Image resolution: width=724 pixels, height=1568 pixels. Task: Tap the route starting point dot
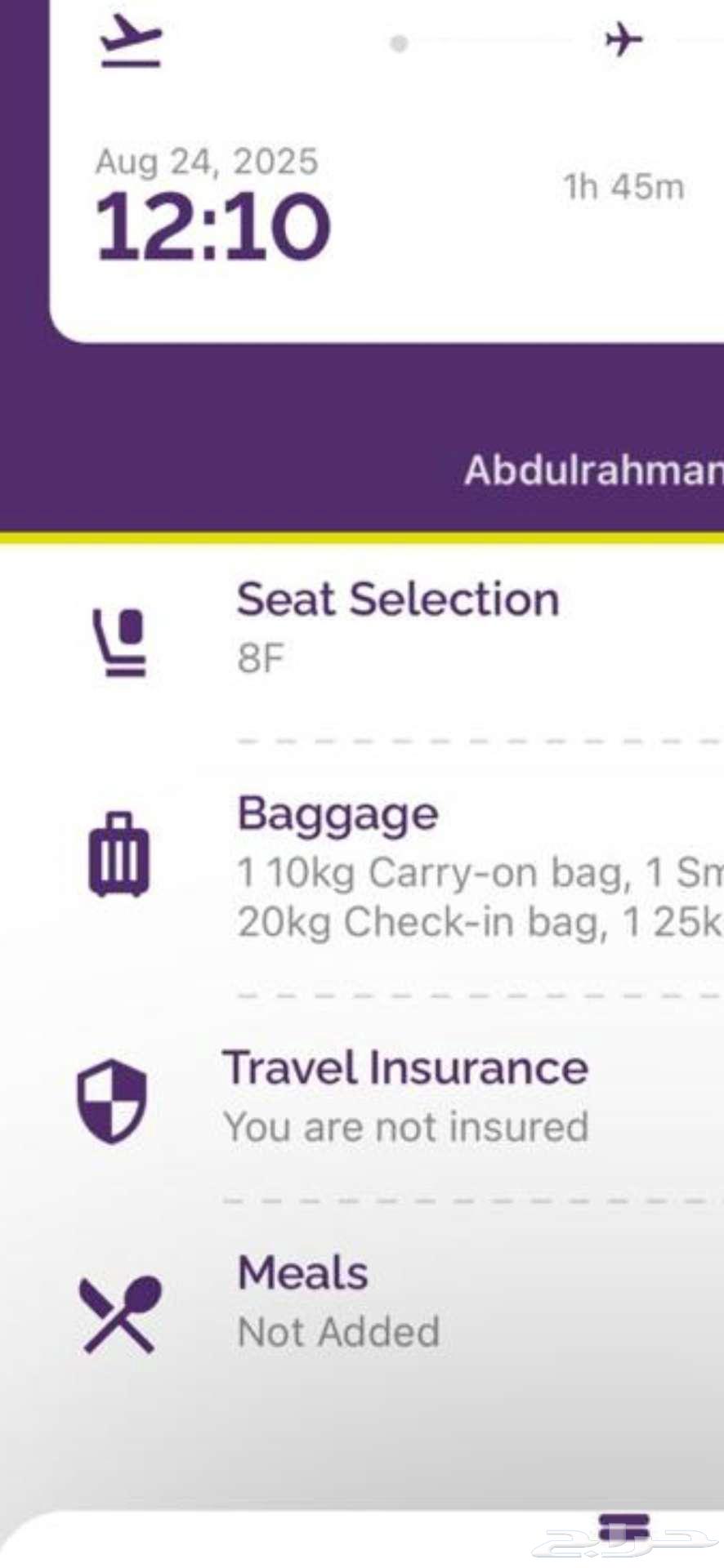pyautogui.click(x=399, y=42)
